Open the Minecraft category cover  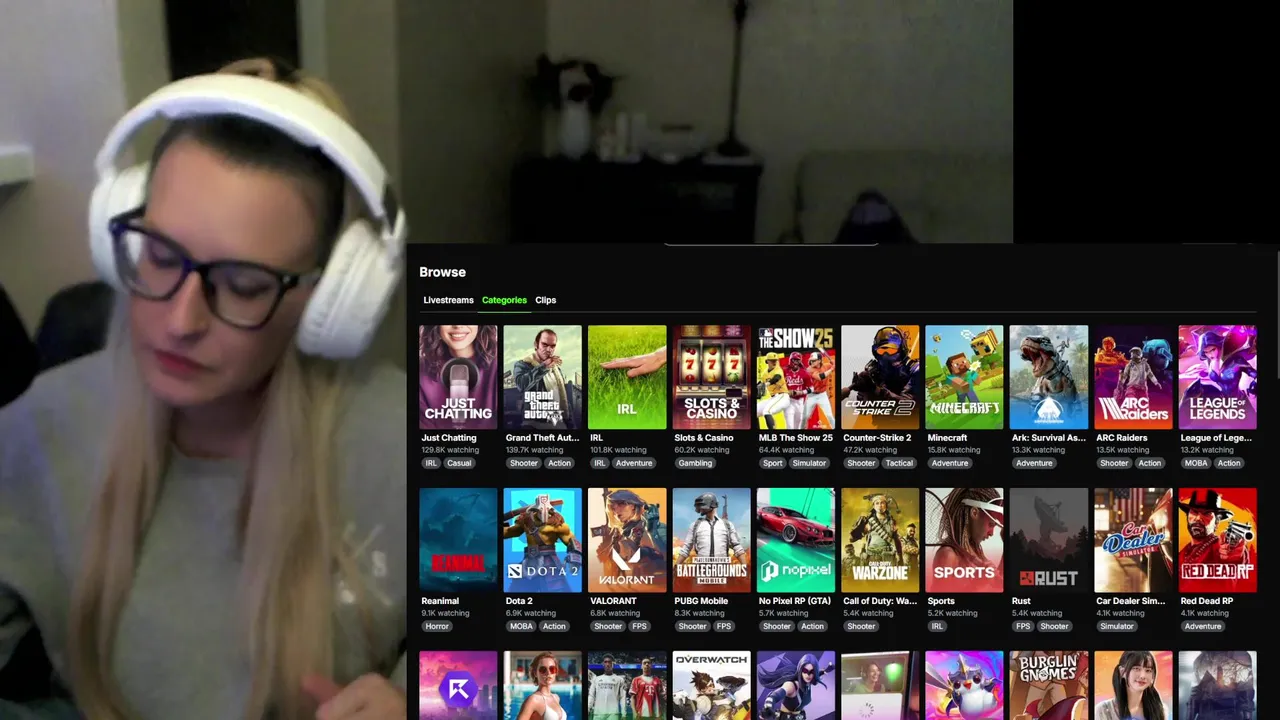(x=964, y=377)
